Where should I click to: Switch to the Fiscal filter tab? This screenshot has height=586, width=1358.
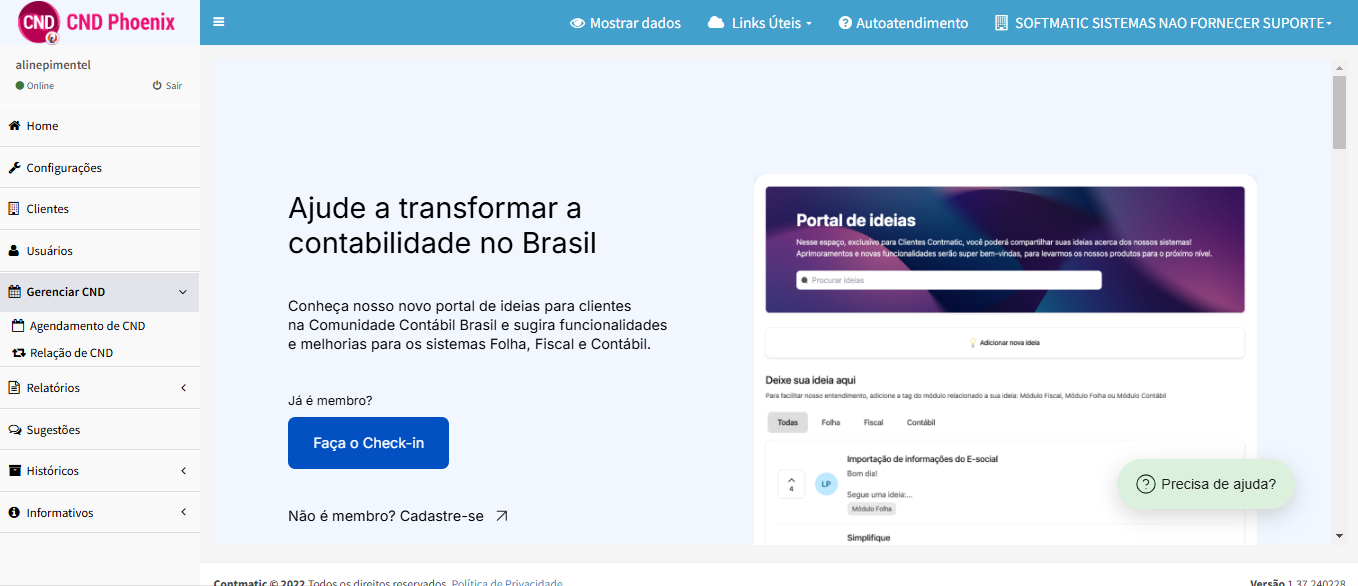point(873,422)
